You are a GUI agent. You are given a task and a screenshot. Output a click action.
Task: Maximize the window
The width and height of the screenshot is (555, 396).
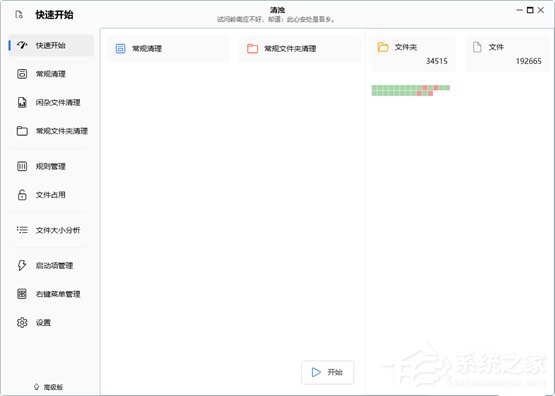[530, 10]
